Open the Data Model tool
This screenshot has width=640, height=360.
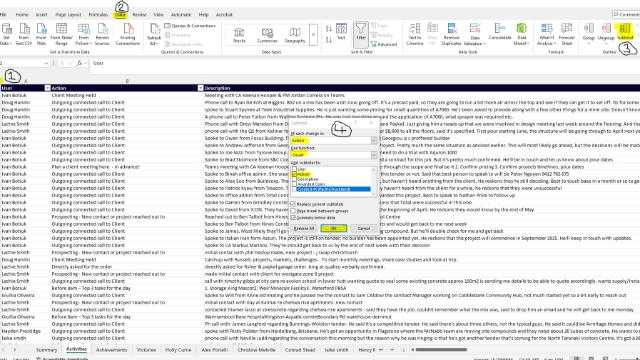521,34
